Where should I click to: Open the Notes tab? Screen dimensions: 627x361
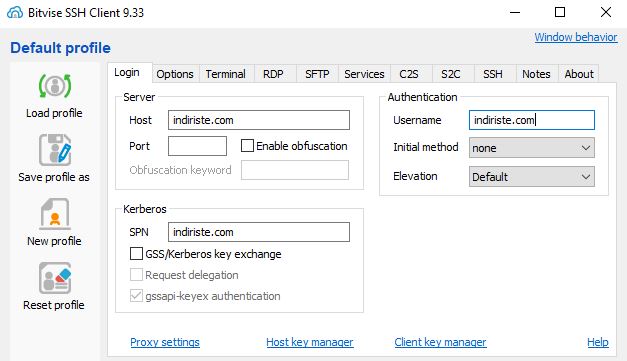[x=536, y=74]
